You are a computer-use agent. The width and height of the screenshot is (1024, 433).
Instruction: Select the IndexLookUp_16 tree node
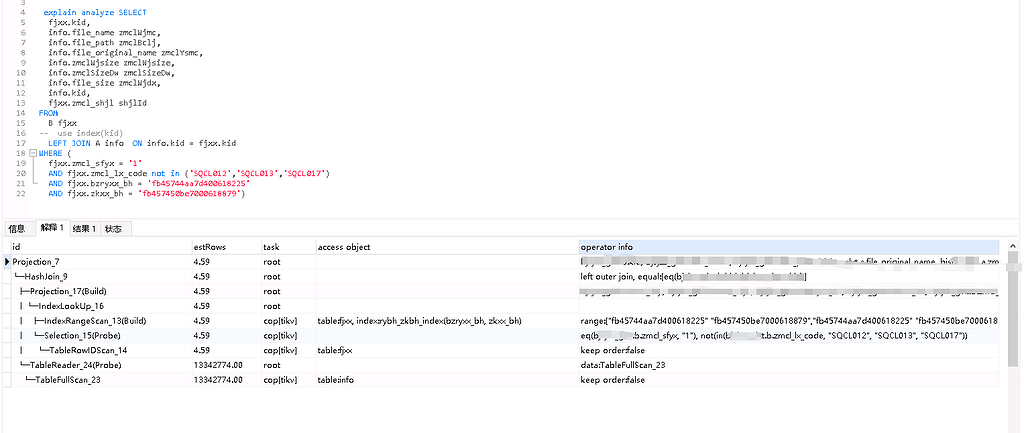(x=71, y=306)
